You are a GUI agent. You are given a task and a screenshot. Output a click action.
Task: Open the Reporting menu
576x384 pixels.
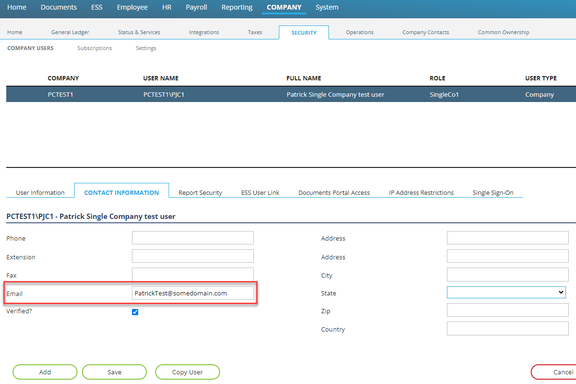click(237, 7)
